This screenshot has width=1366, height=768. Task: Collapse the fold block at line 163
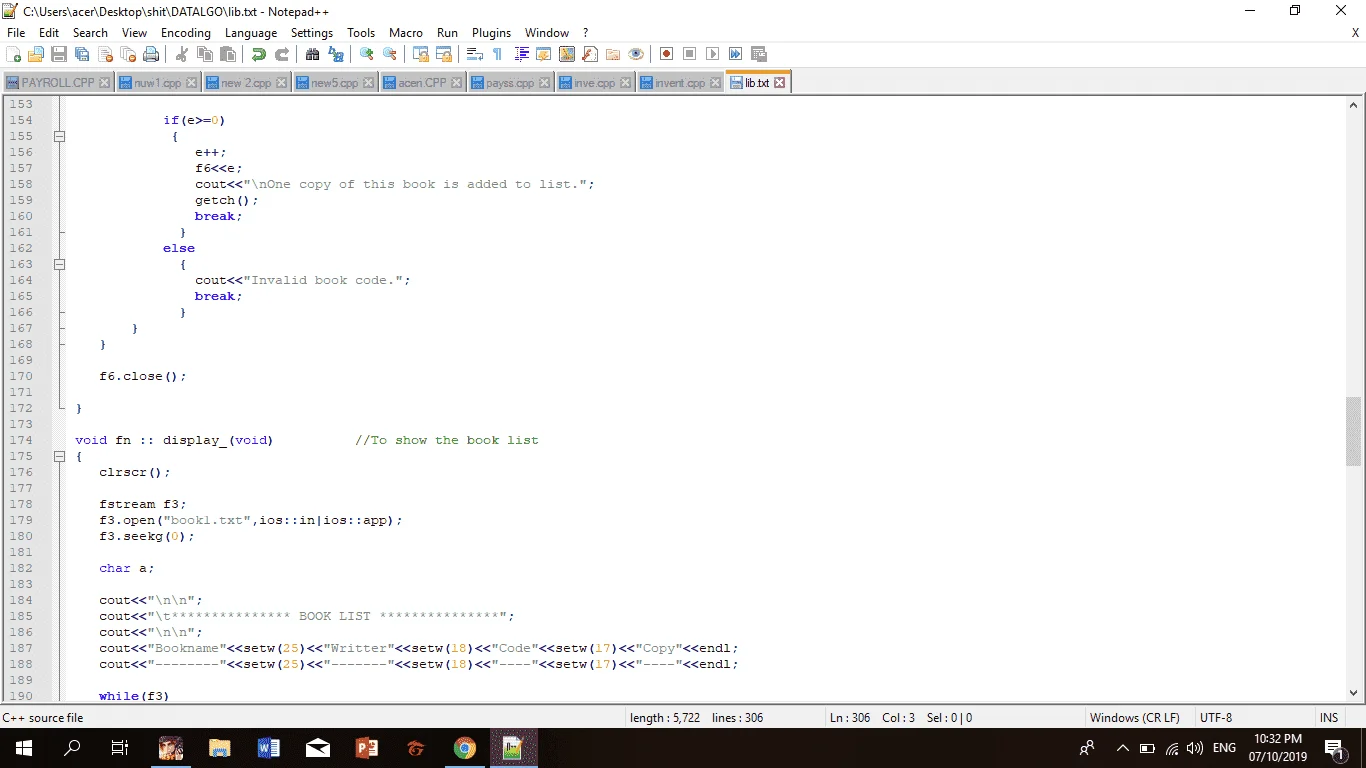point(59,264)
